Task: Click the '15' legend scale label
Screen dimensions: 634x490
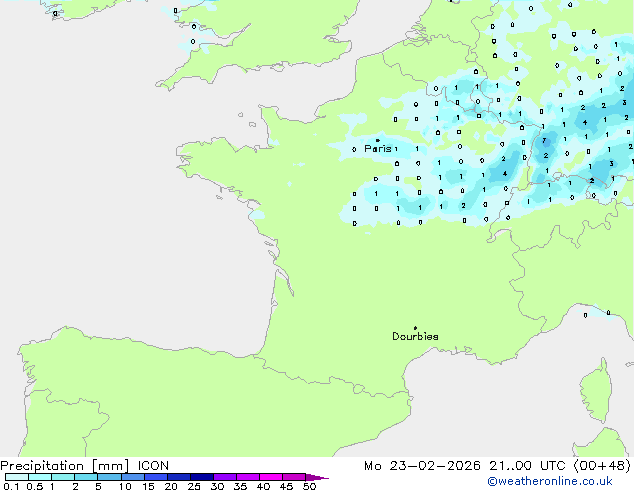Action: (x=148, y=486)
